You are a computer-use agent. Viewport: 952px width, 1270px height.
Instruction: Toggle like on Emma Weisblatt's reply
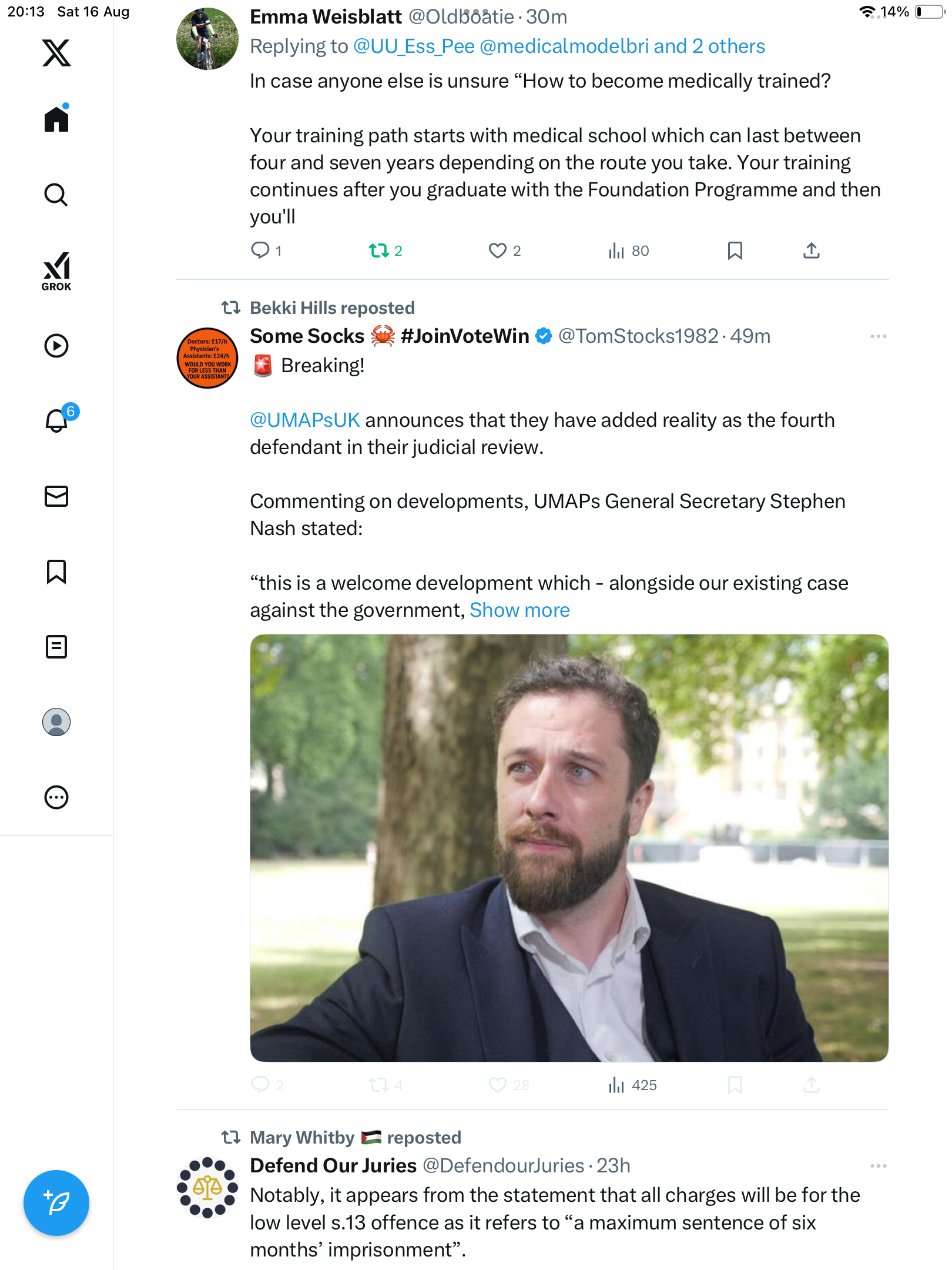pos(498,251)
